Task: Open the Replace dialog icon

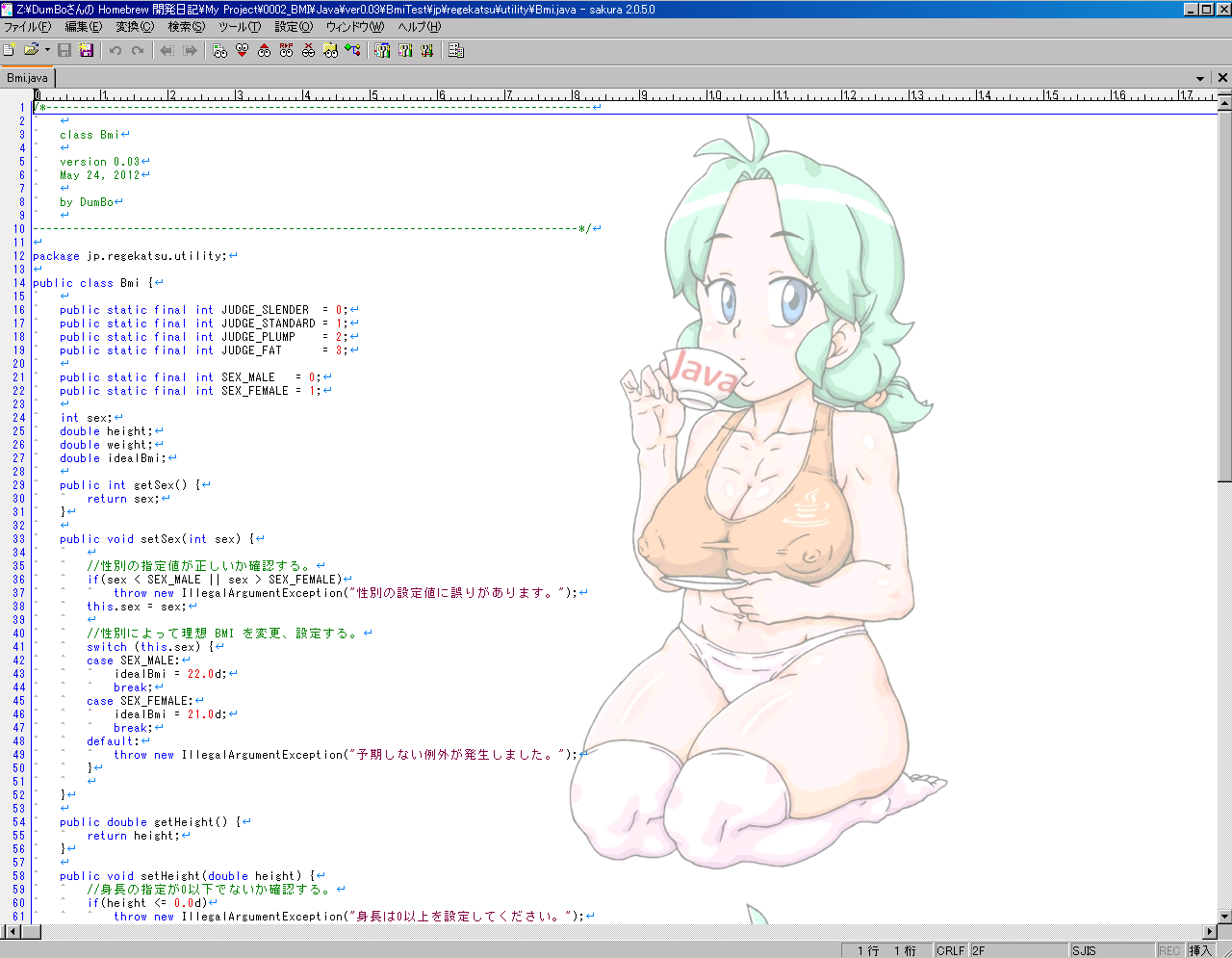Action: pos(286,50)
